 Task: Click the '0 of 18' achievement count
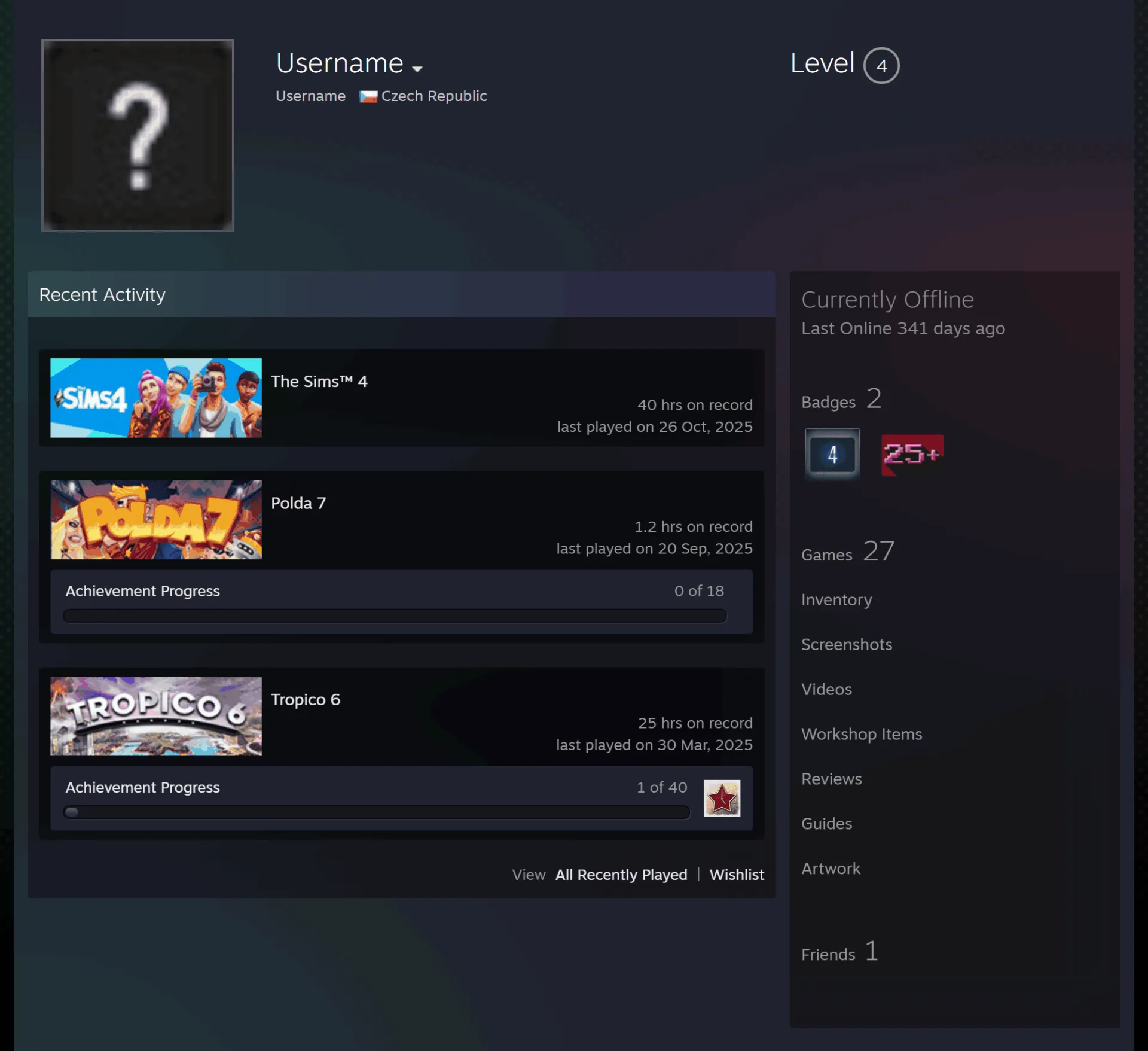click(x=699, y=591)
